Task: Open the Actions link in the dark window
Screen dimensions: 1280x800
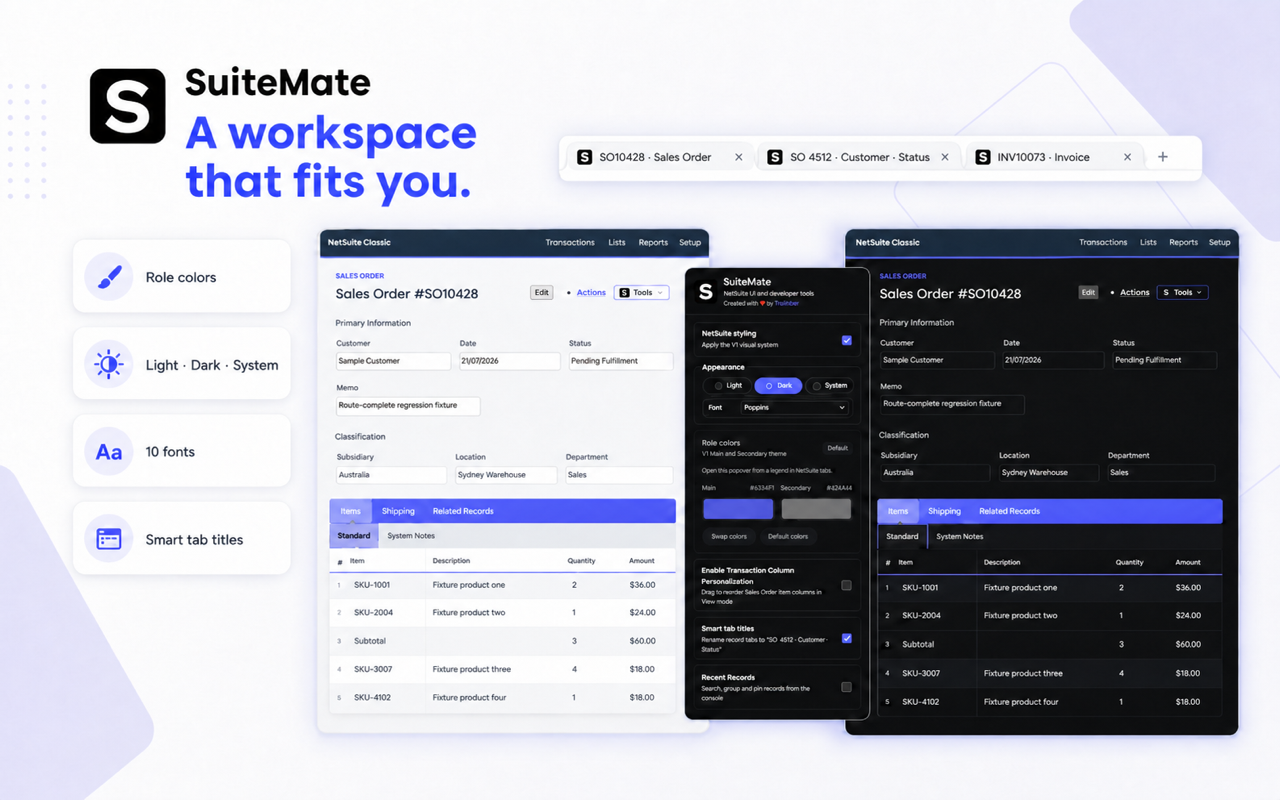Action: click(1135, 293)
